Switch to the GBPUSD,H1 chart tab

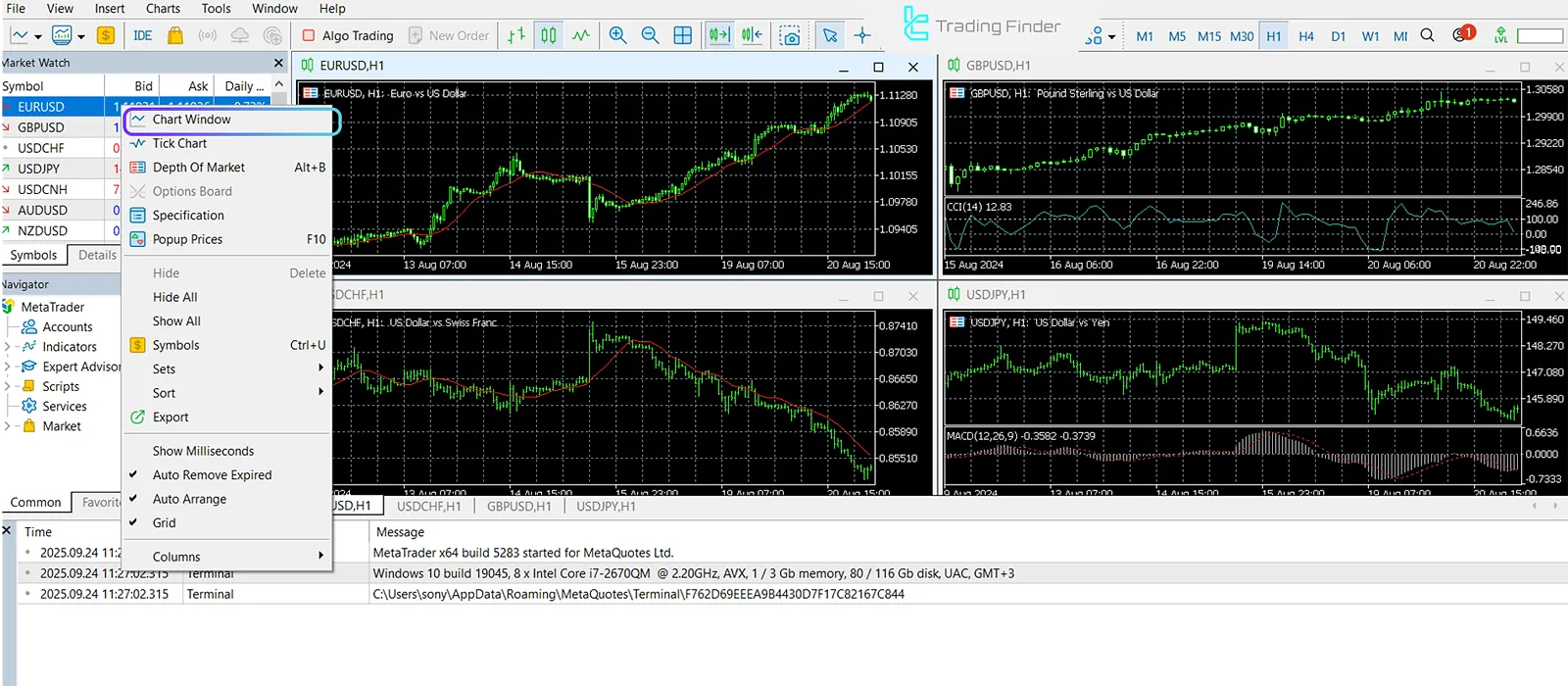(x=518, y=507)
